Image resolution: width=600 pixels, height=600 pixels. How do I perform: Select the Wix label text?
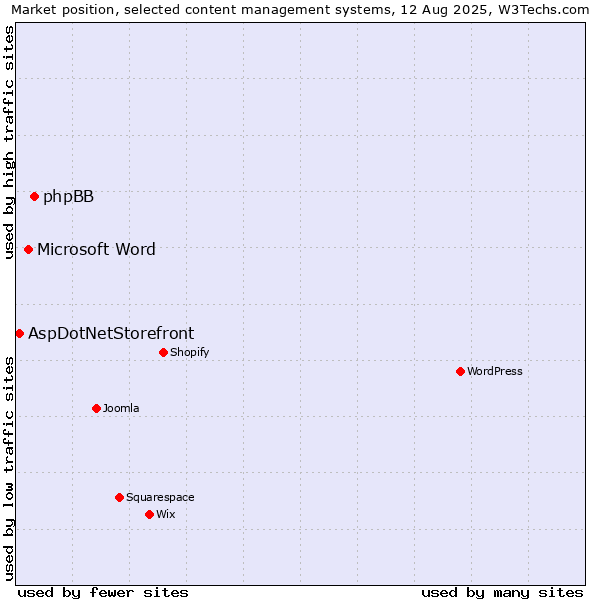(166, 514)
